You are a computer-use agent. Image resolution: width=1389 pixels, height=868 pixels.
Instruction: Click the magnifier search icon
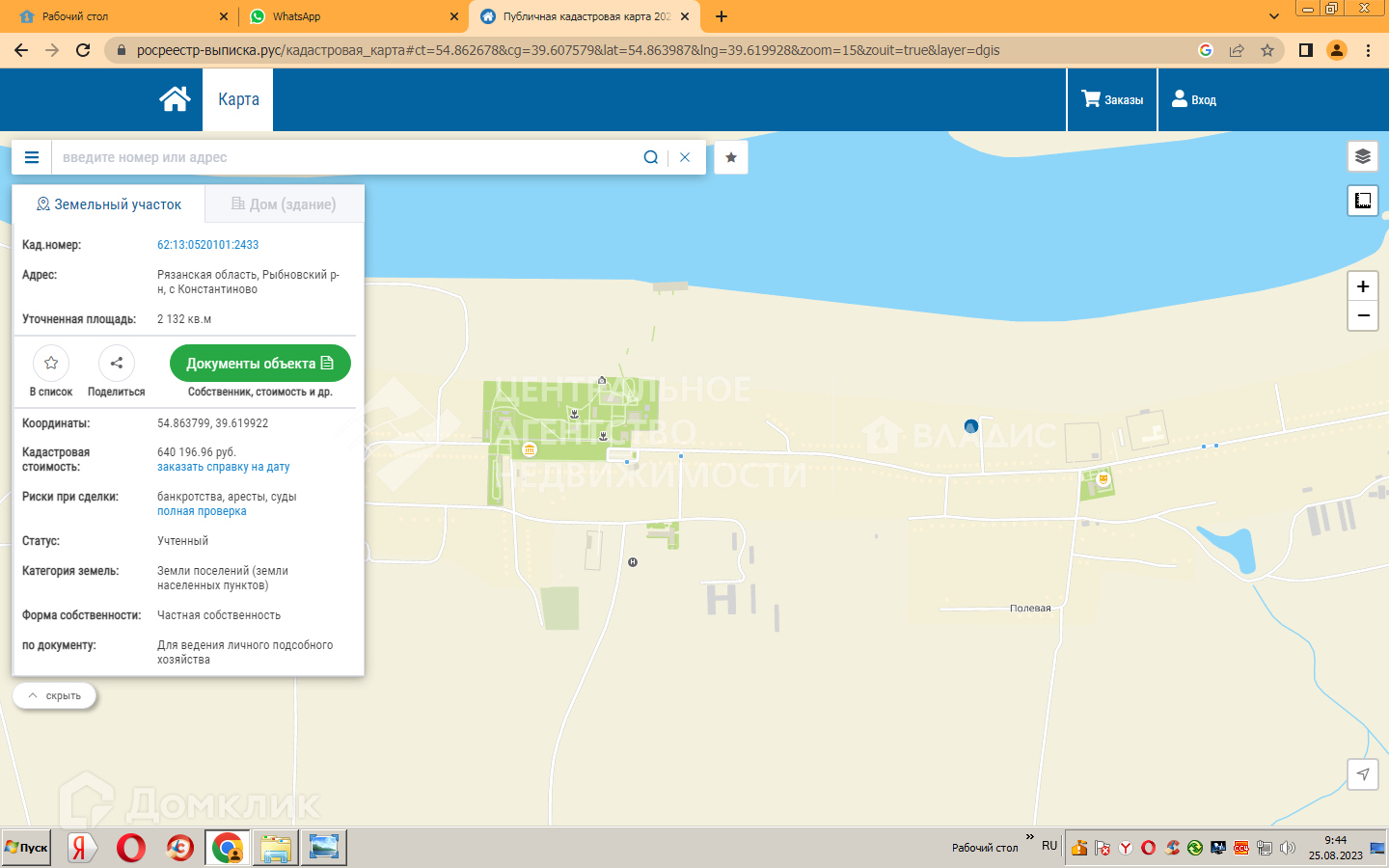tap(651, 157)
